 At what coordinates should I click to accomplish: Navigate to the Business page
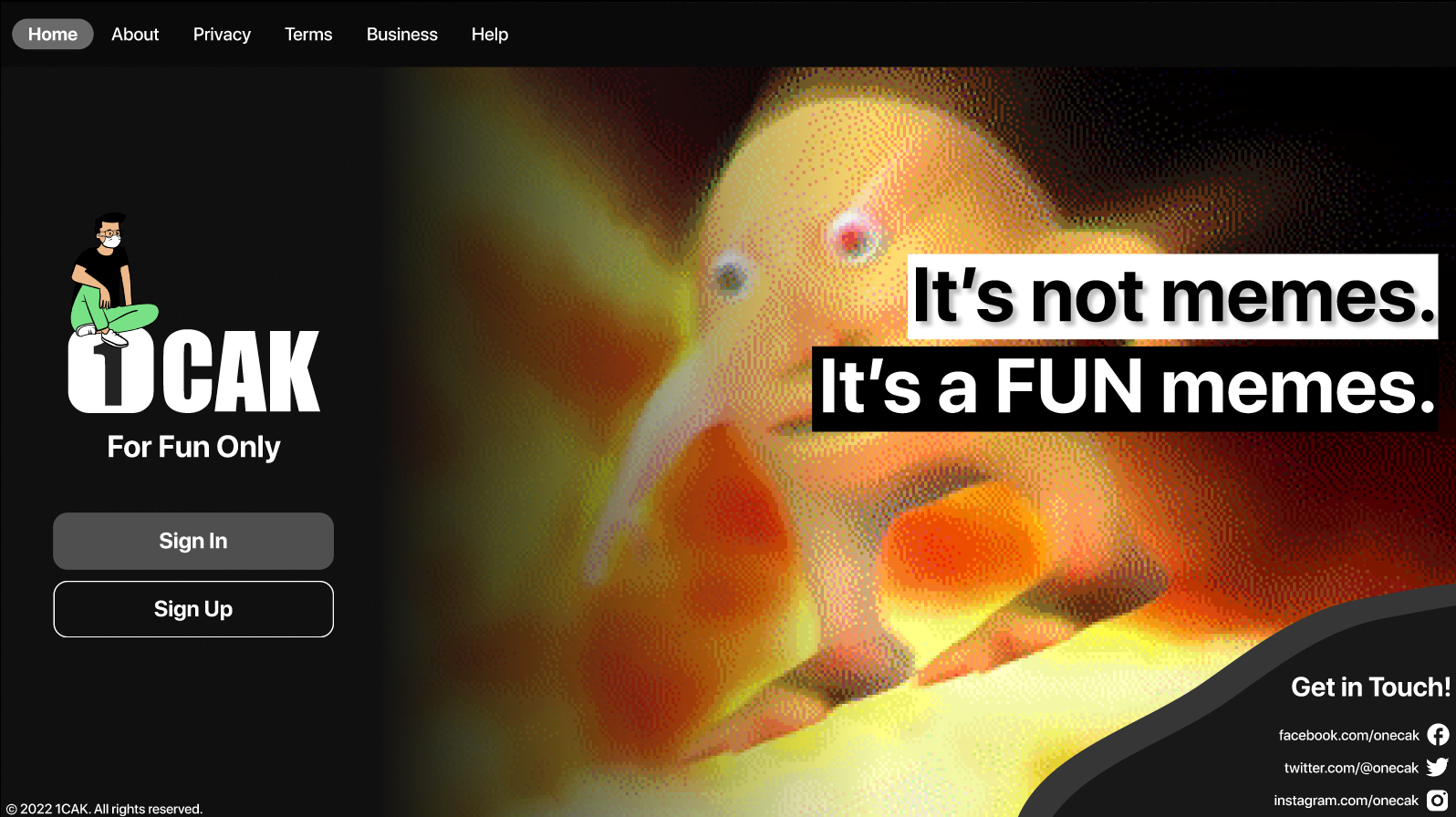point(402,34)
